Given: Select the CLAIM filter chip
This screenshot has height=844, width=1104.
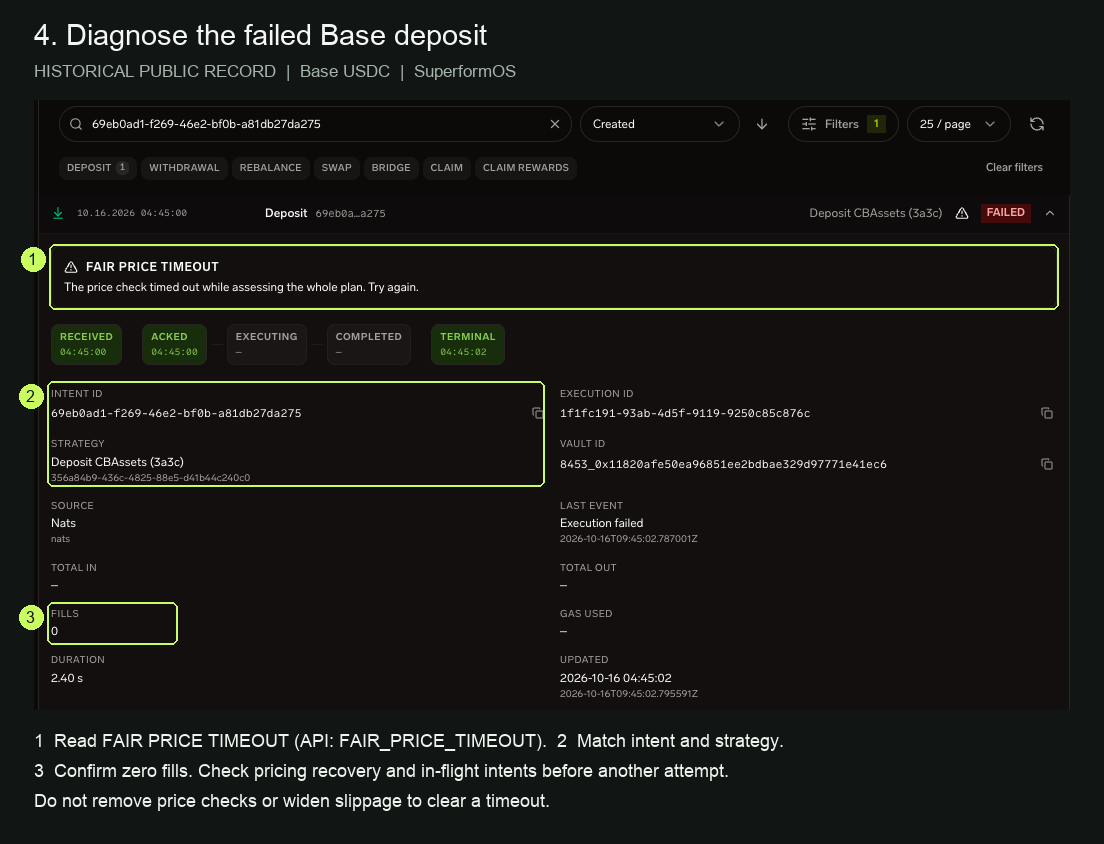Looking at the screenshot, I should point(446,168).
